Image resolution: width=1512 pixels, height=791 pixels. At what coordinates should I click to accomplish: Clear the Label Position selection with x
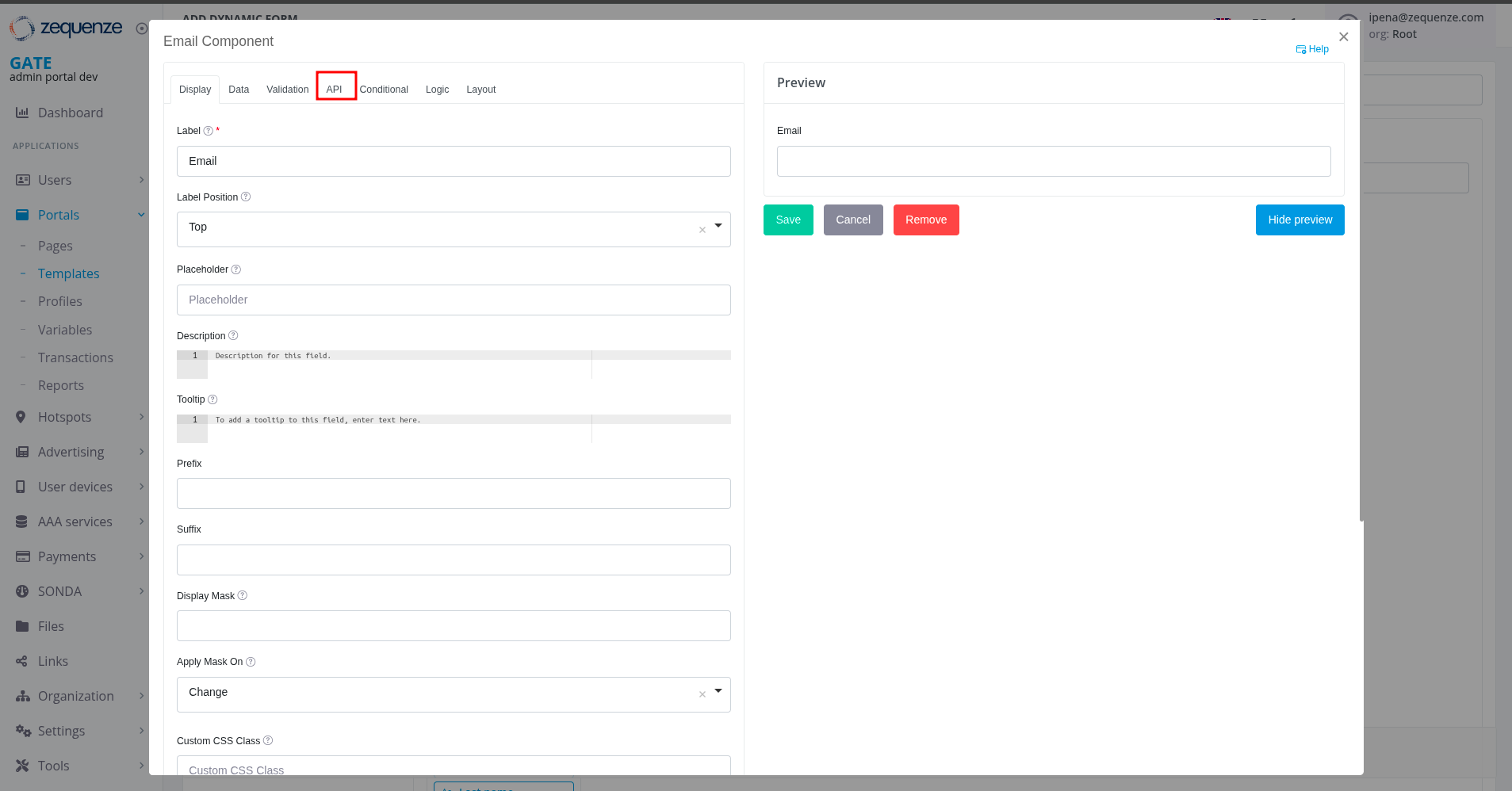pyautogui.click(x=702, y=230)
